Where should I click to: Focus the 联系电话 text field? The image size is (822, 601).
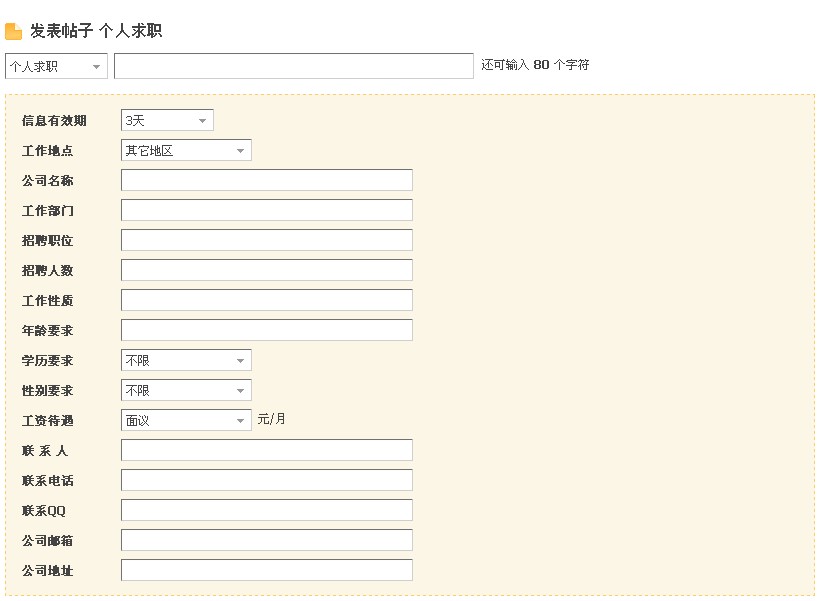266,481
